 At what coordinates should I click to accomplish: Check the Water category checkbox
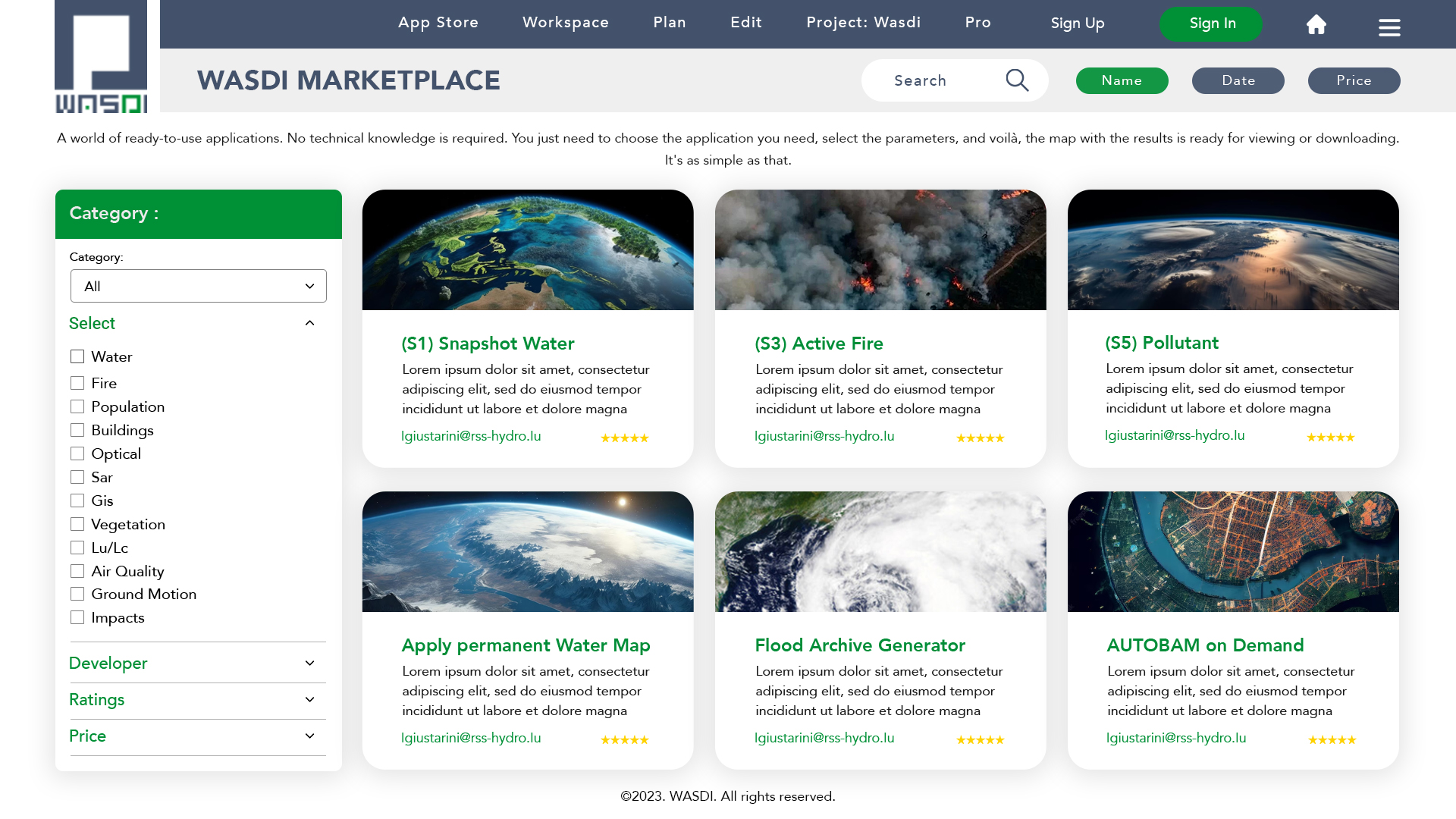point(77,356)
